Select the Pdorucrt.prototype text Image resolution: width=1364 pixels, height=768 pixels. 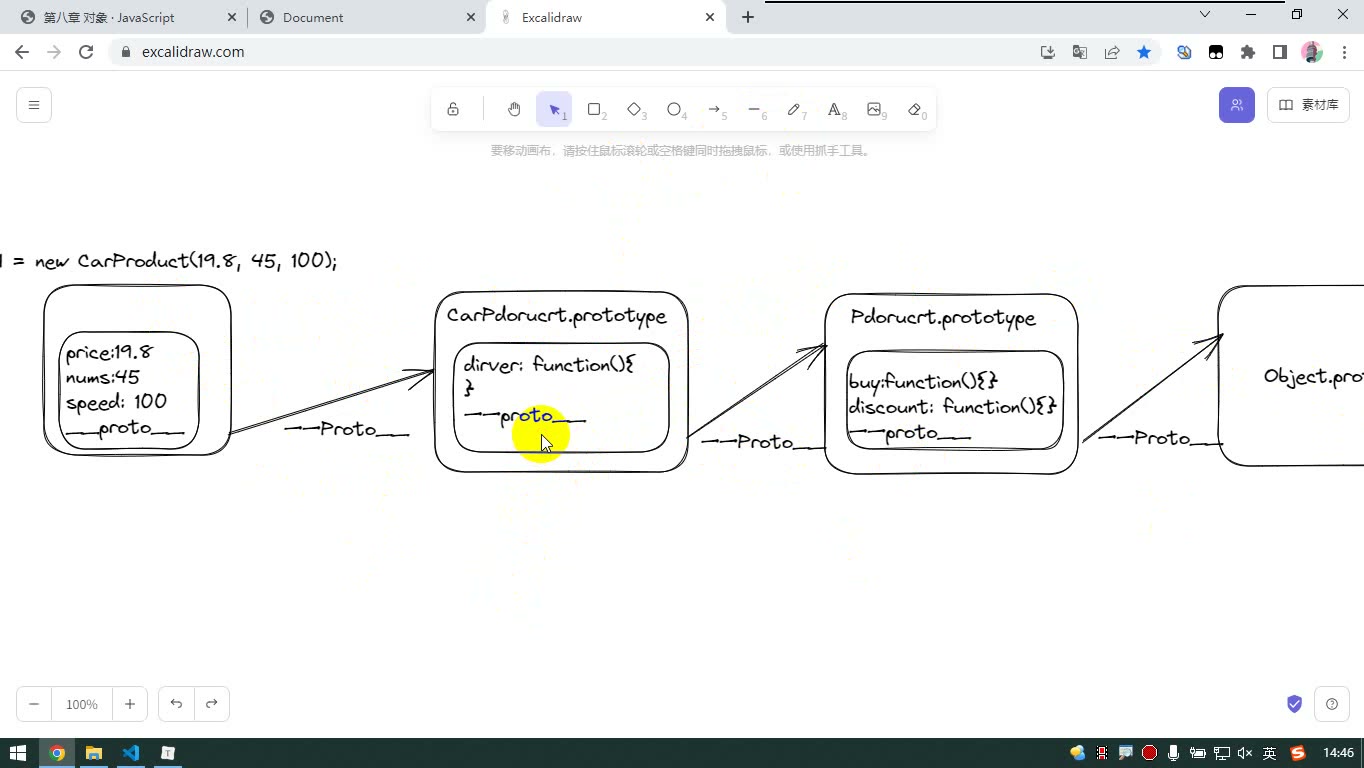(x=943, y=318)
